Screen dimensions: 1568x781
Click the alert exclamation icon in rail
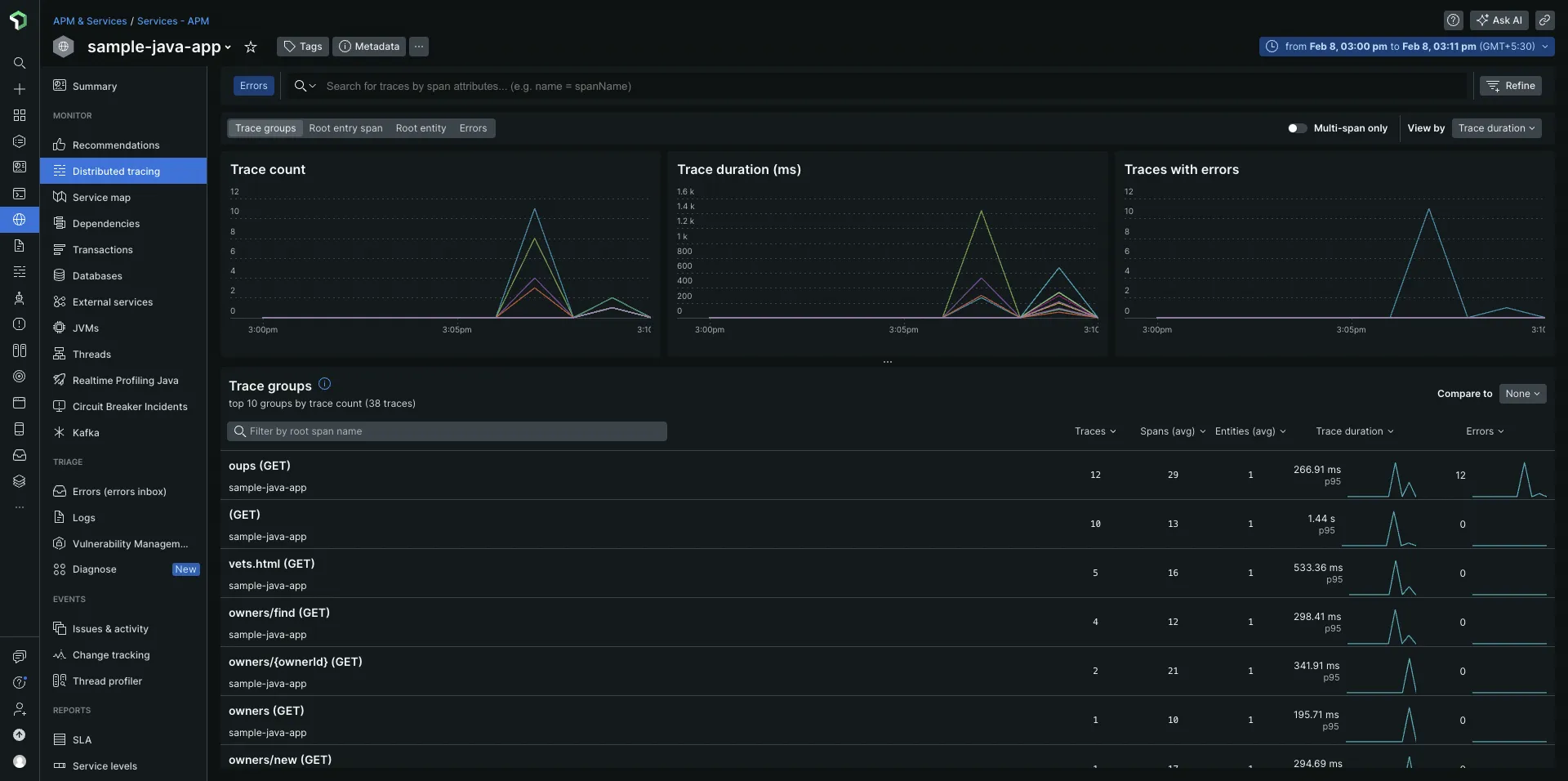20,324
